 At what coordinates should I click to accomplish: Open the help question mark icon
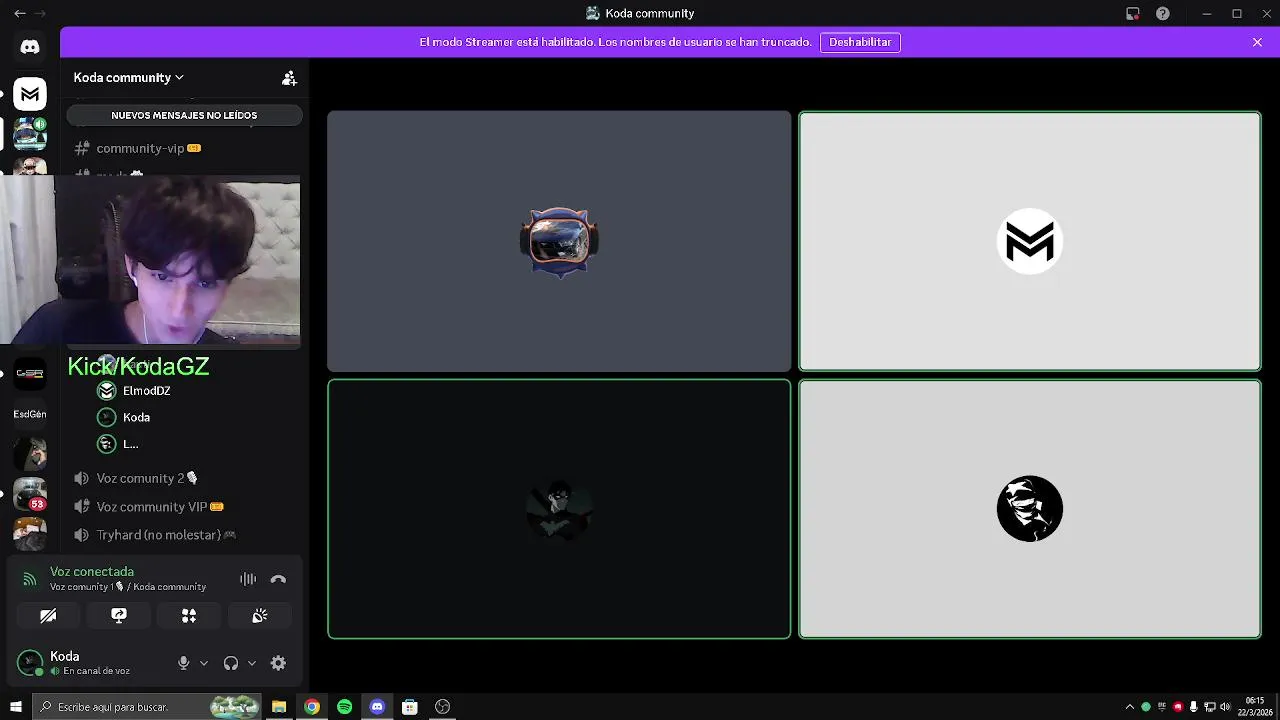click(x=1162, y=13)
